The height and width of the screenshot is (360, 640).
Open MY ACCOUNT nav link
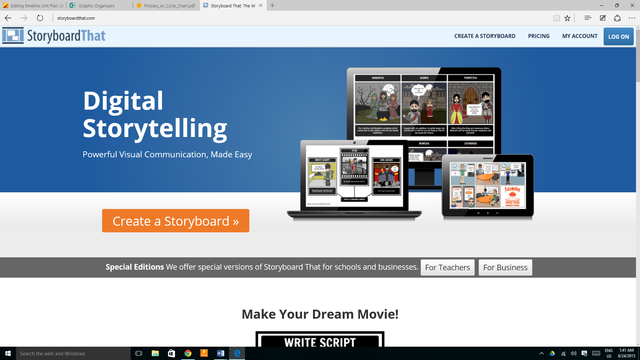[x=580, y=36]
